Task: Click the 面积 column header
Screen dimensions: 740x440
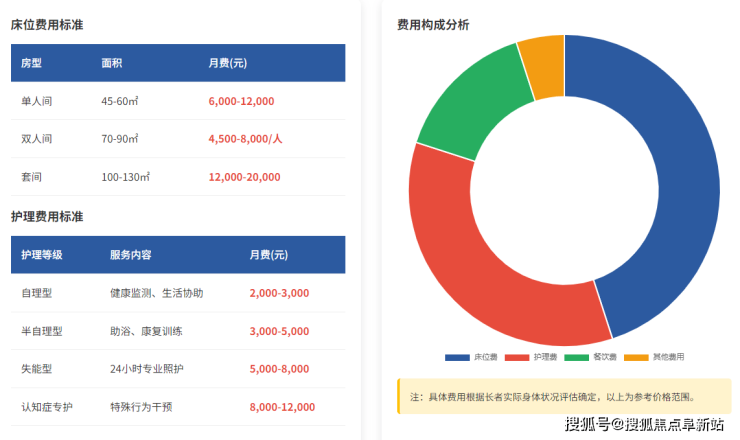Action: [x=112, y=63]
